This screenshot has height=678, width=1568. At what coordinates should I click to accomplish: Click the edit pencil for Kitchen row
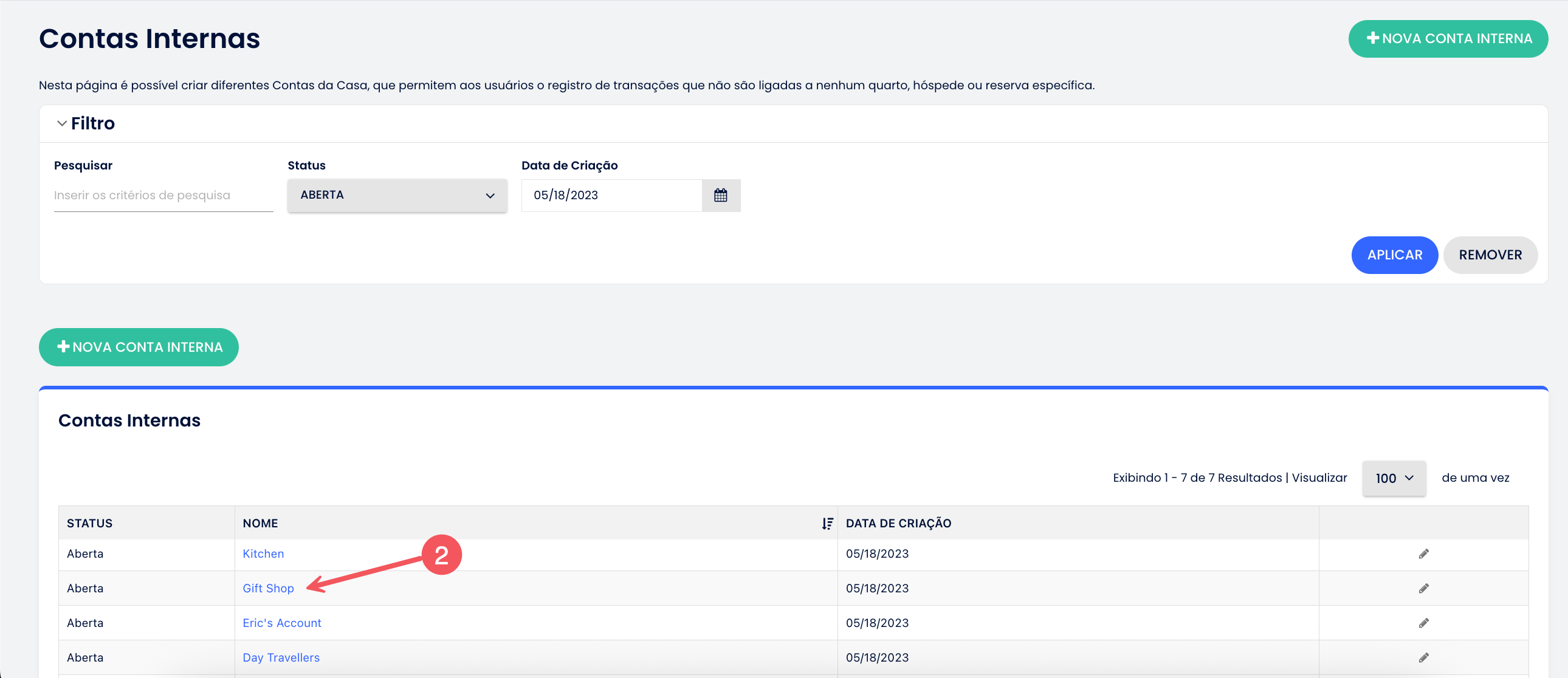point(1423,554)
